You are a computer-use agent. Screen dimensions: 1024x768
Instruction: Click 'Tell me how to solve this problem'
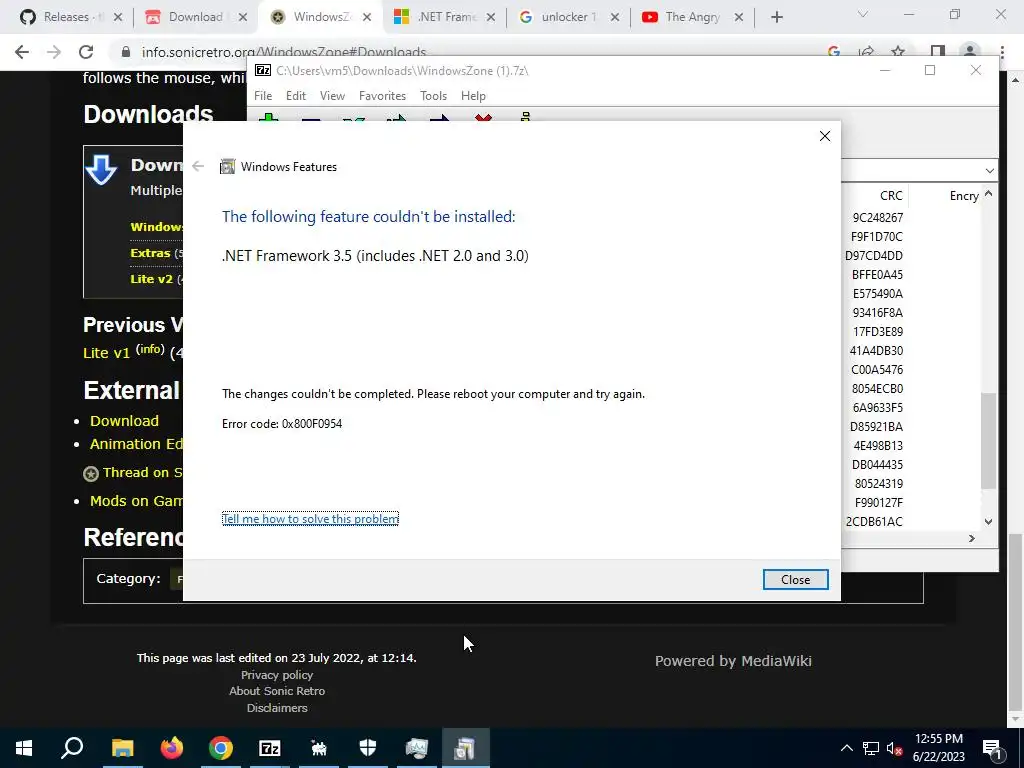point(310,519)
